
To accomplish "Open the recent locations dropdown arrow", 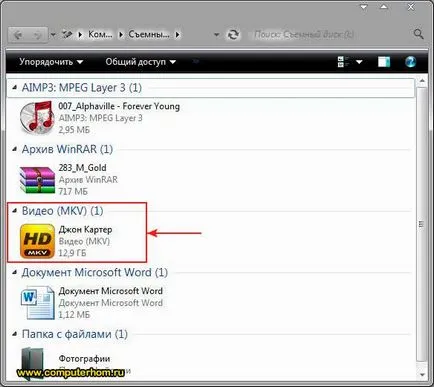I will coord(53,34).
